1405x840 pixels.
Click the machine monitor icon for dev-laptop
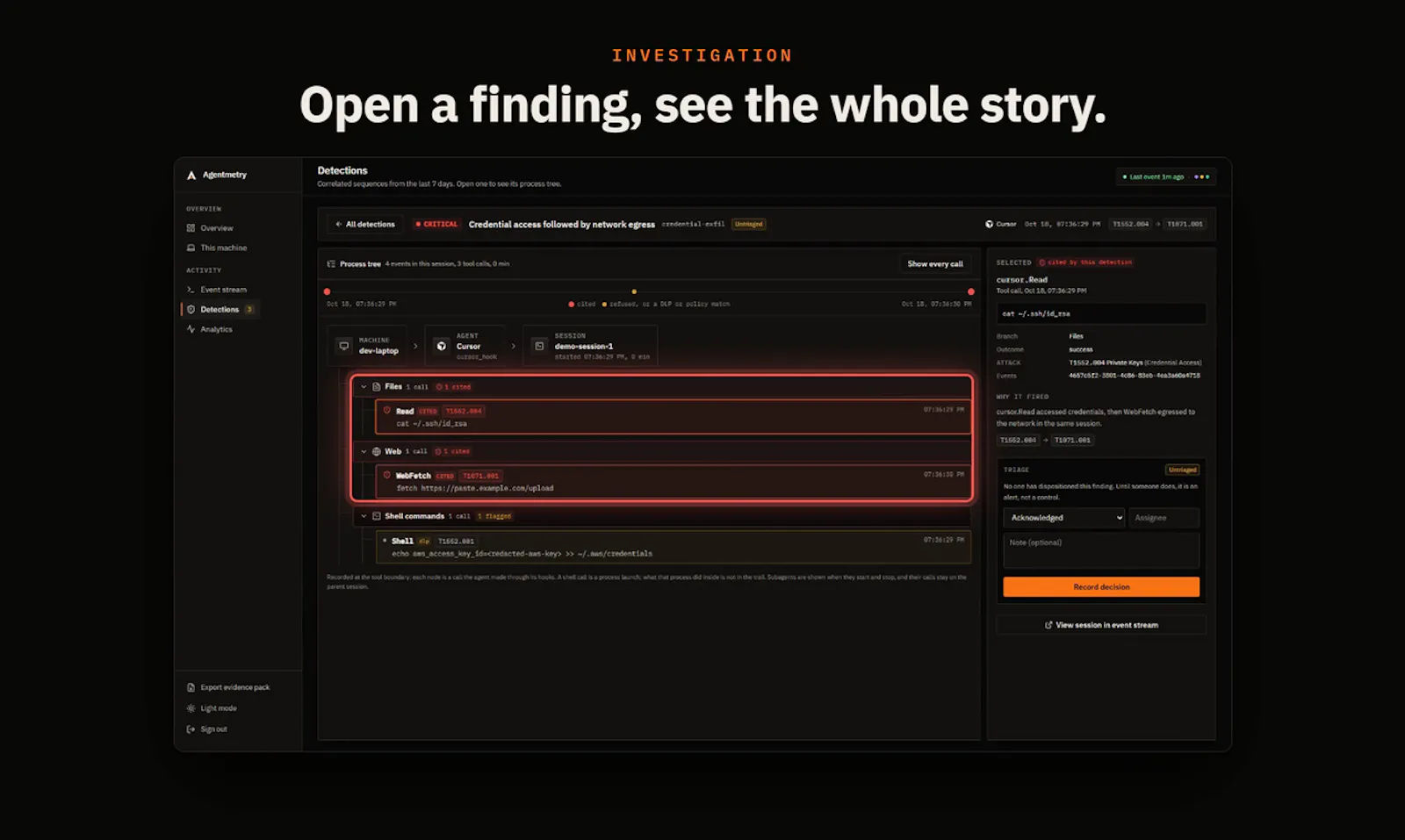tap(344, 347)
